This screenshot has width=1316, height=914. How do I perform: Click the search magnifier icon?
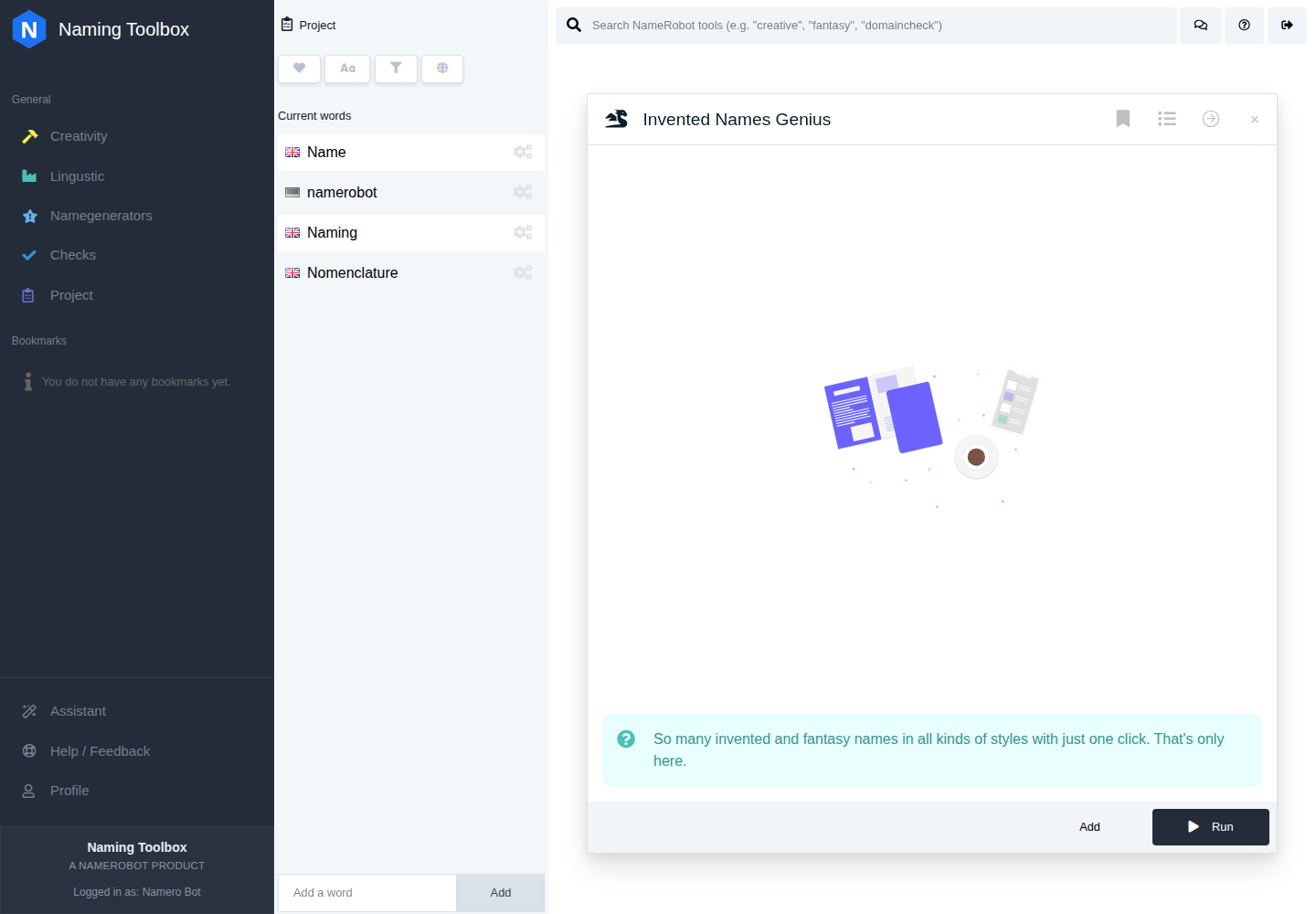(574, 26)
